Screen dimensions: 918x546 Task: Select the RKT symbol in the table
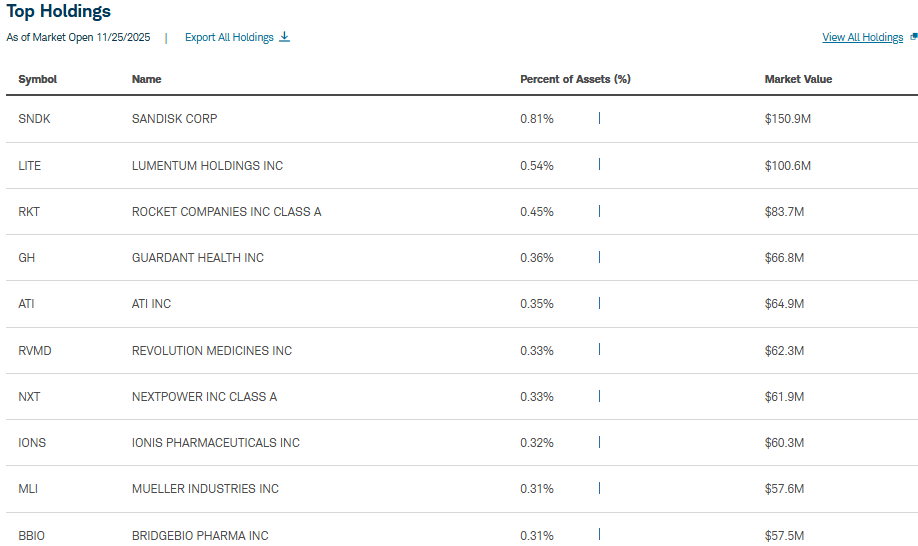pos(29,211)
